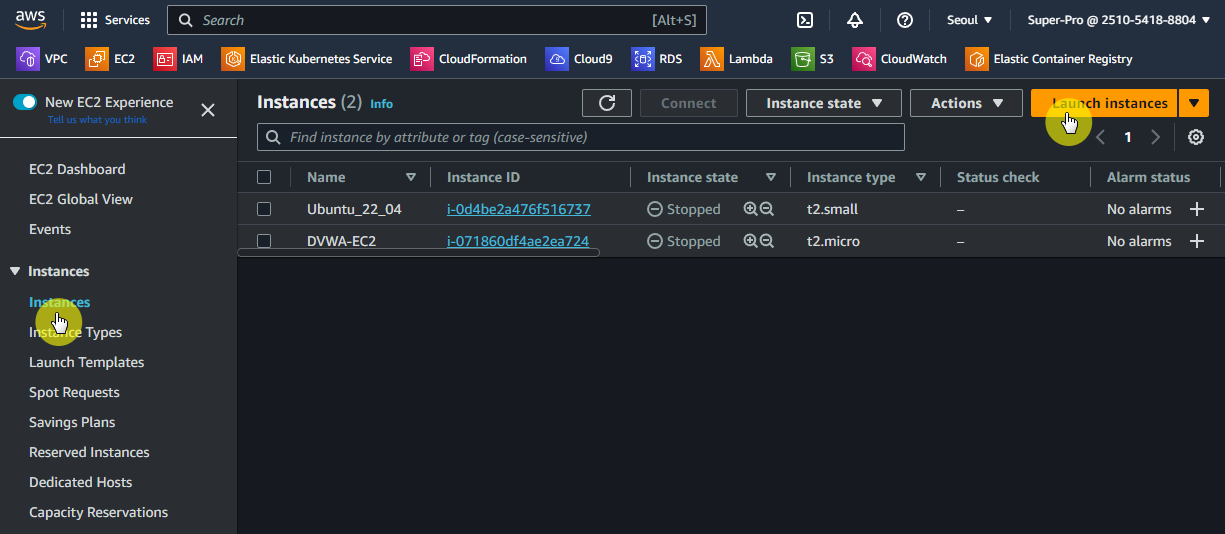This screenshot has width=1225, height=534.
Task: Open Lambda shortcut
Action: coord(736,59)
